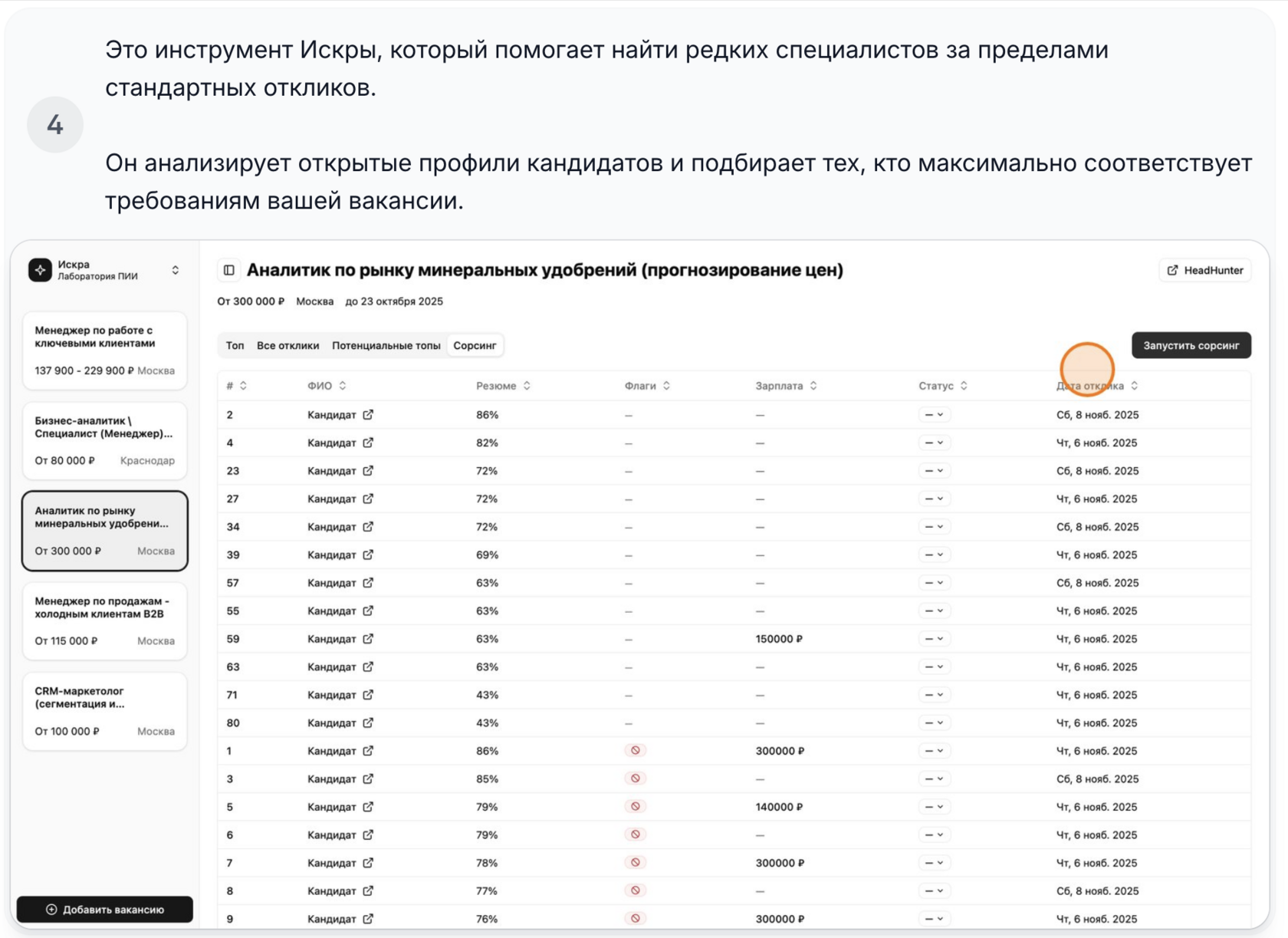Click the 150000 ₽ salary of candidate 59
1288x938 pixels.
point(779,639)
